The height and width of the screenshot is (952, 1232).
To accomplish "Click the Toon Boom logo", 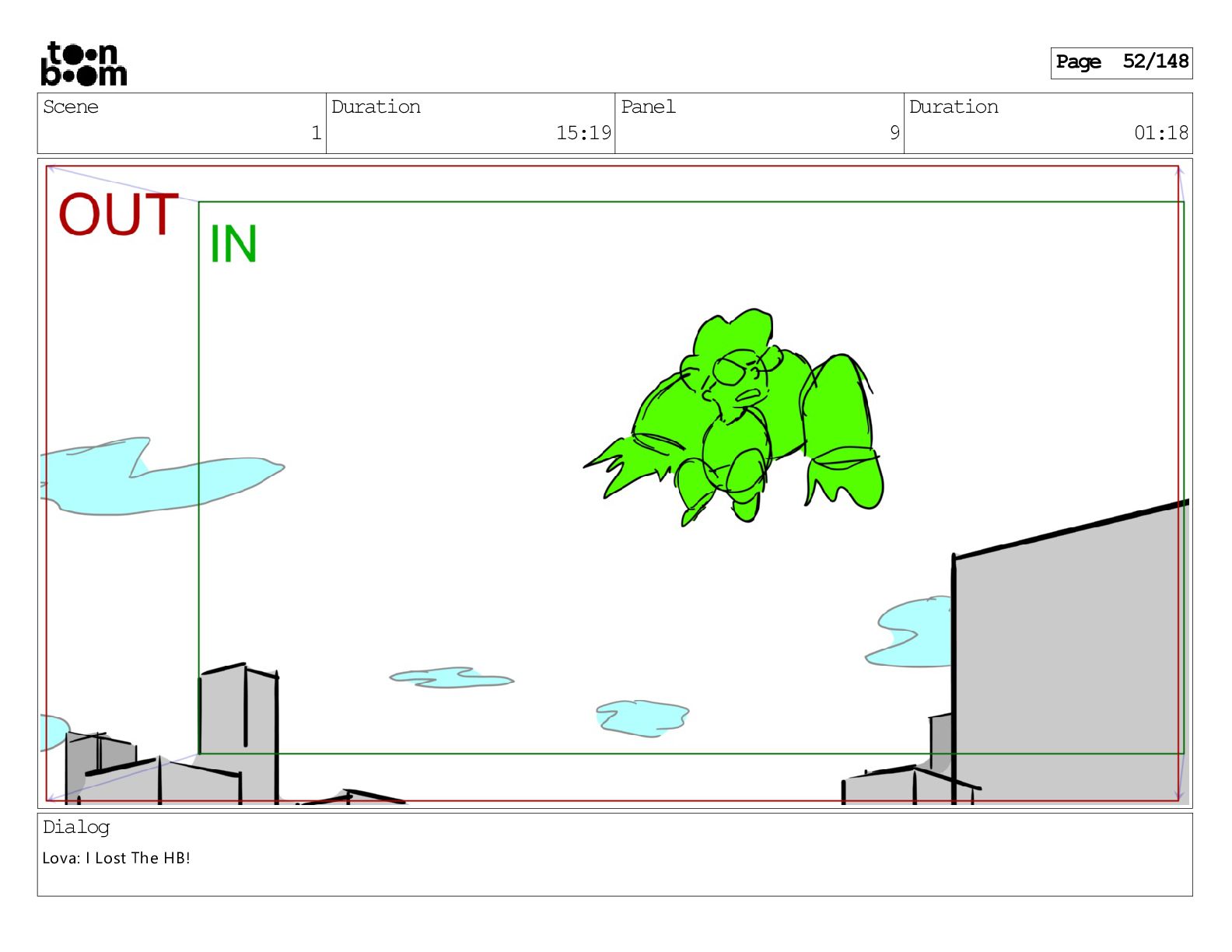I will [x=84, y=63].
